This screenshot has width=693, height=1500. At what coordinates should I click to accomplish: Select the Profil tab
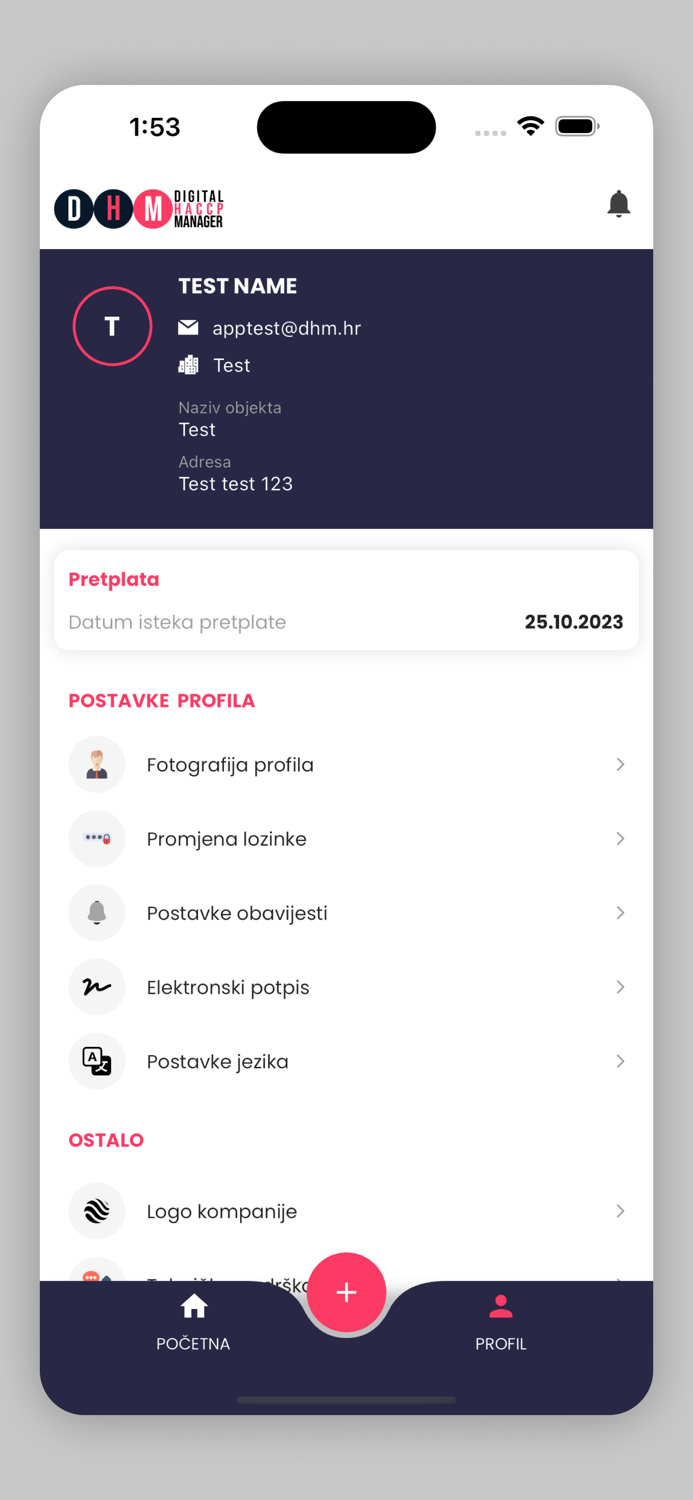click(x=500, y=1322)
